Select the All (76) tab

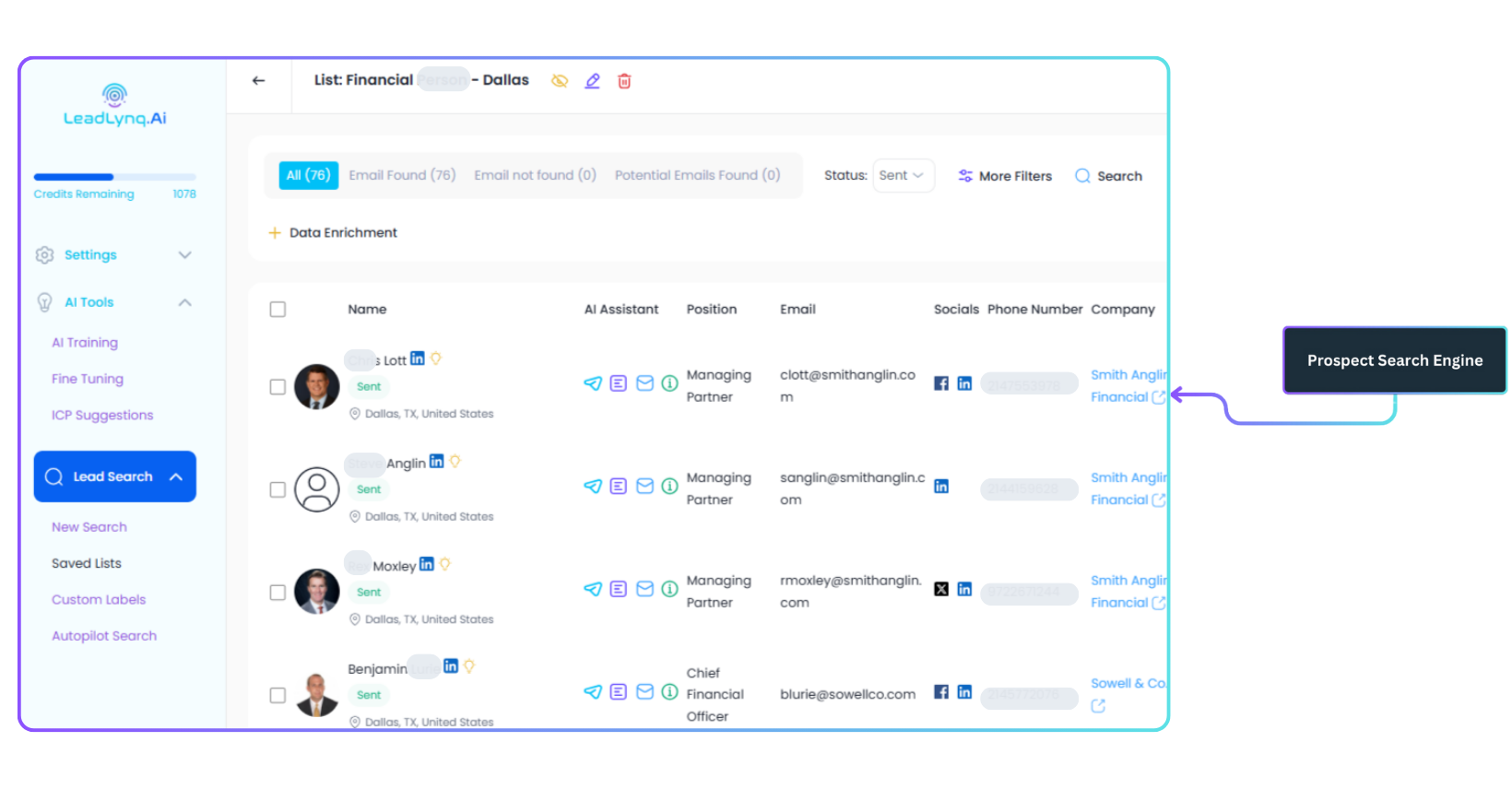308,175
